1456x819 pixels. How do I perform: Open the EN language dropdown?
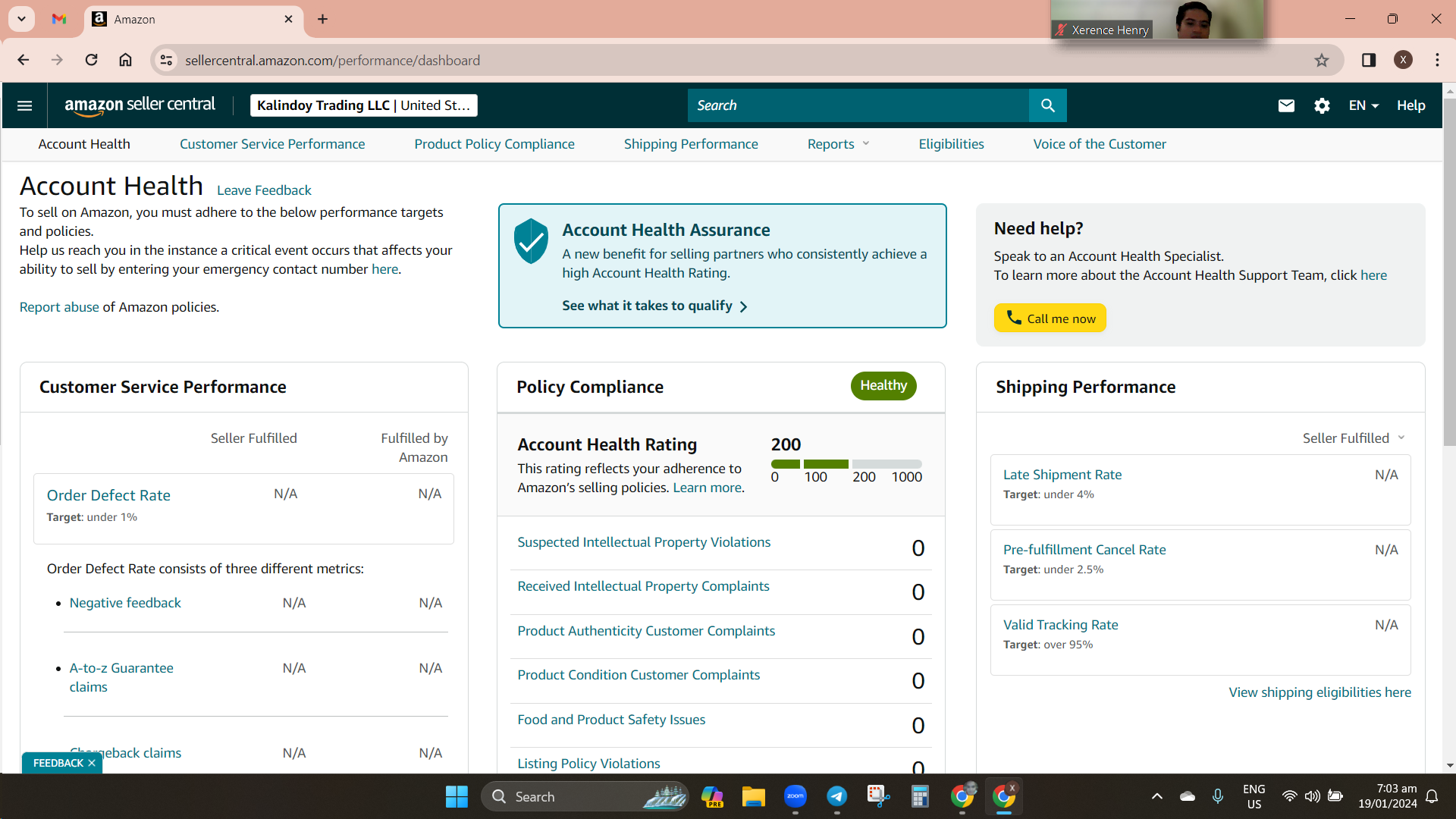(1363, 105)
